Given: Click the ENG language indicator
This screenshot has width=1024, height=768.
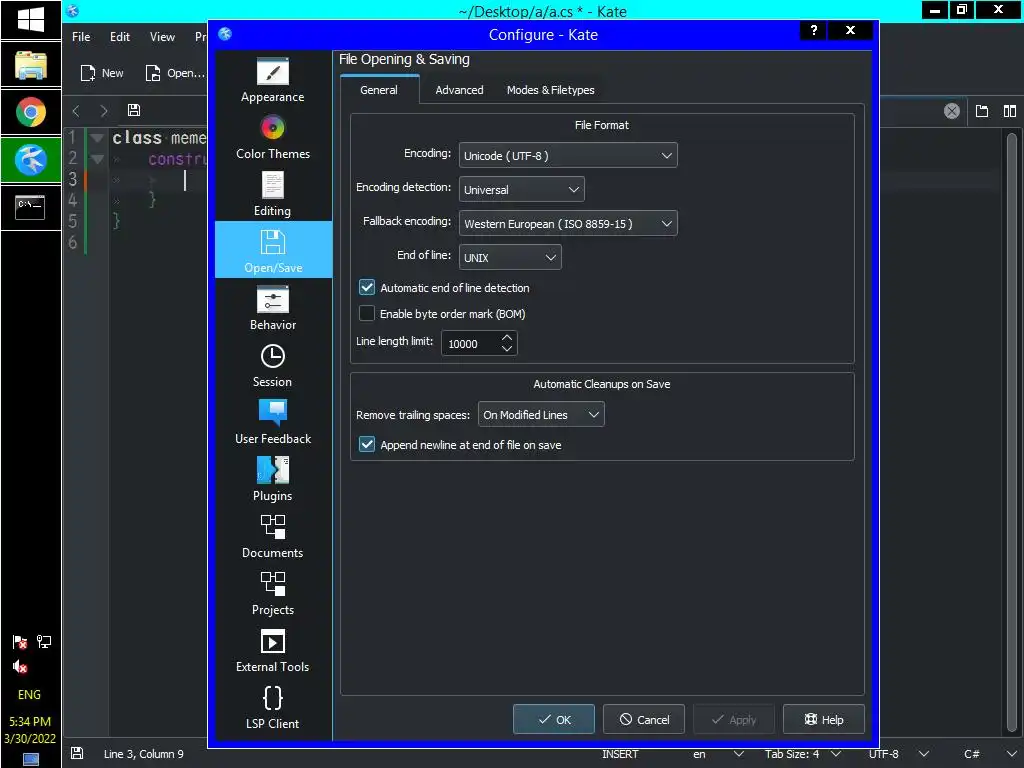Looking at the screenshot, I should 29,694.
